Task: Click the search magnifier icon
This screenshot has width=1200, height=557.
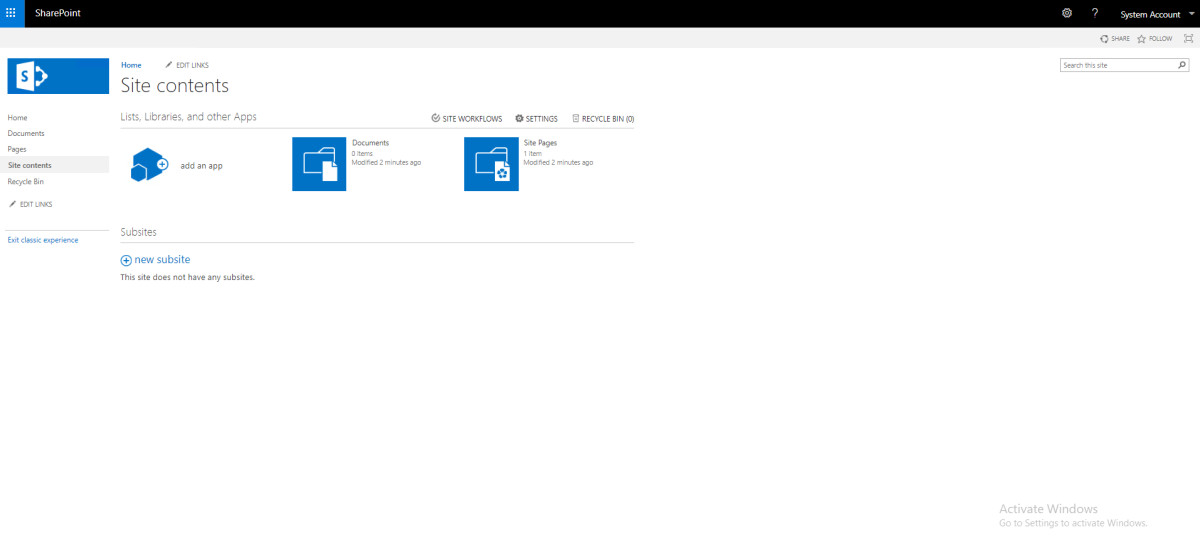Action: coord(1182,65)
